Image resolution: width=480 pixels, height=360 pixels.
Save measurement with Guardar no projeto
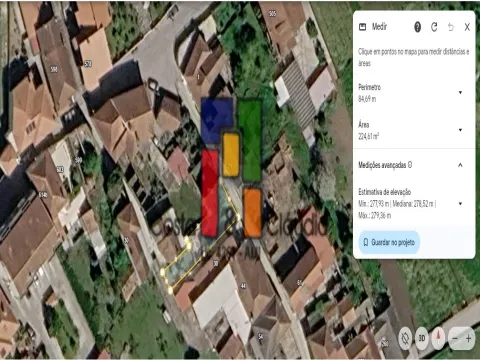(389, 242)
